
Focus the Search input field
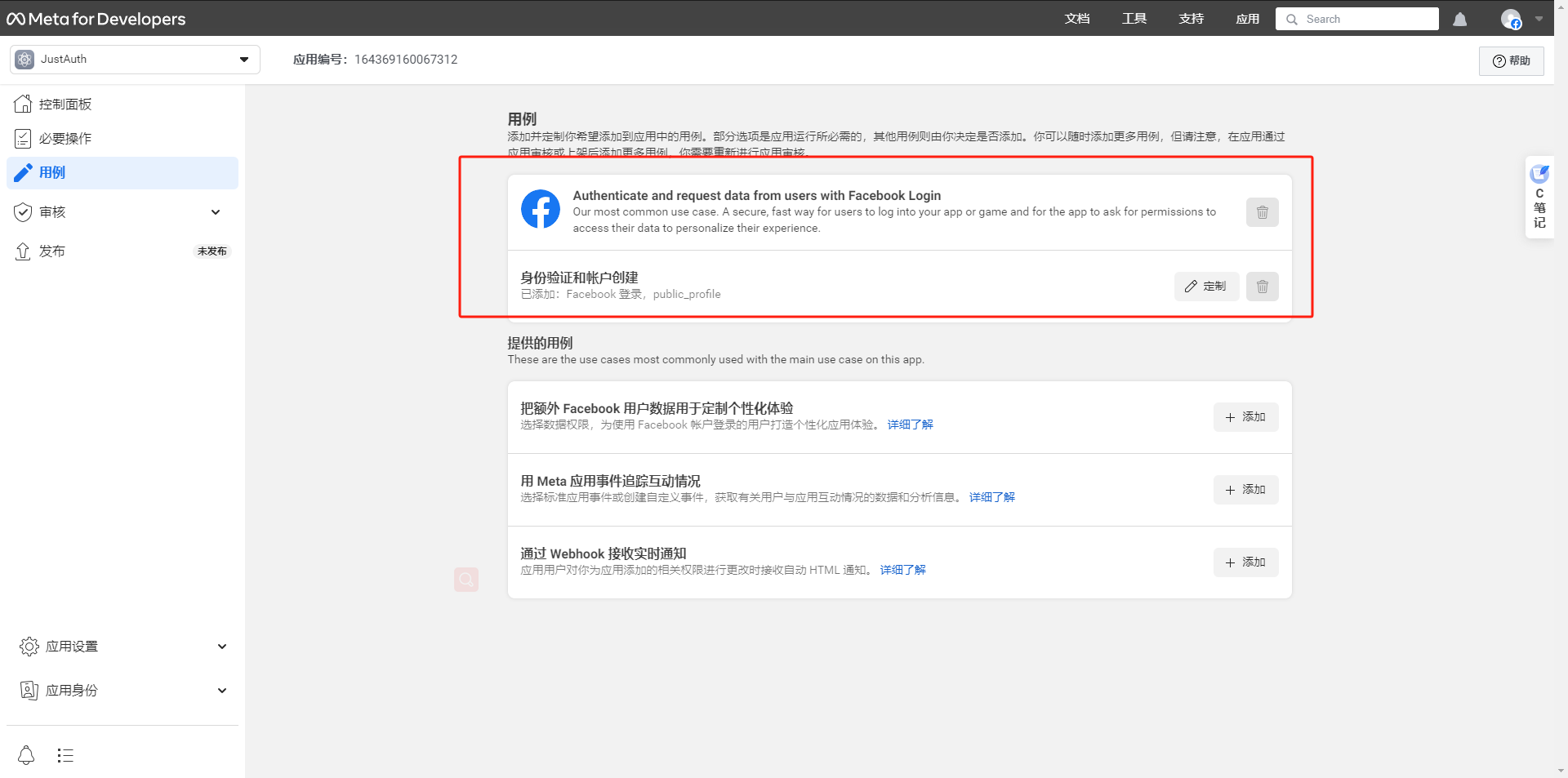(1357, 19)
